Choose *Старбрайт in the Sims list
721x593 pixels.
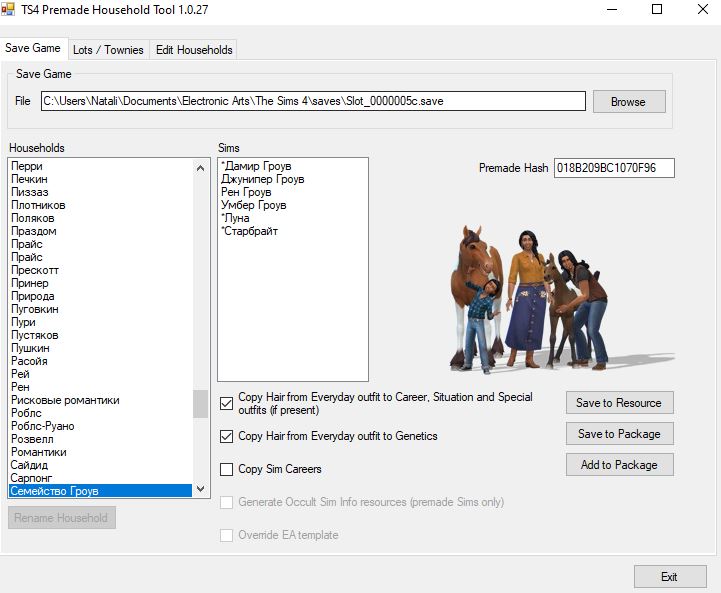pos(250,231)
